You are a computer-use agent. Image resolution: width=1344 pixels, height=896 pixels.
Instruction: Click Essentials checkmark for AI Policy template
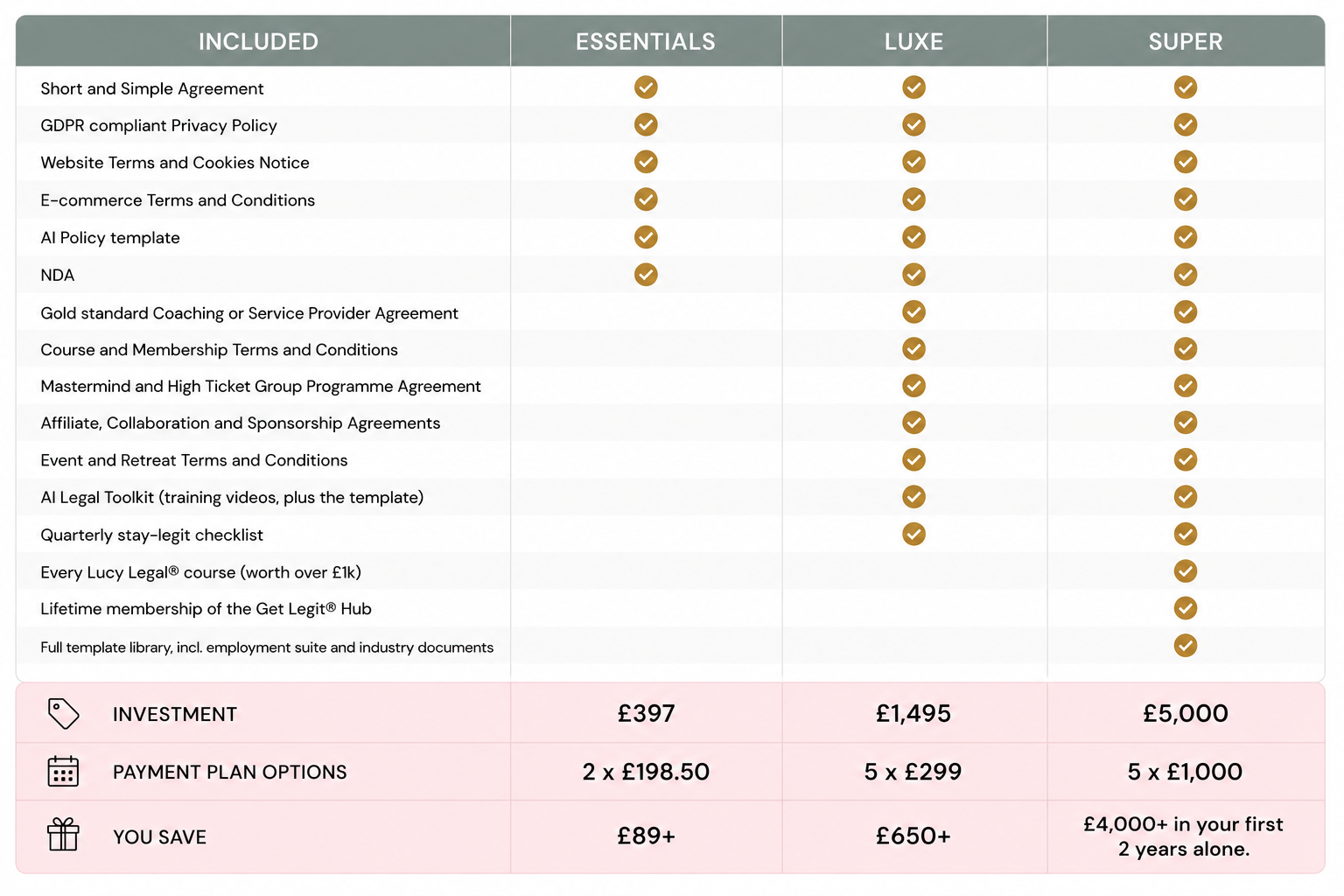(646, 237)
